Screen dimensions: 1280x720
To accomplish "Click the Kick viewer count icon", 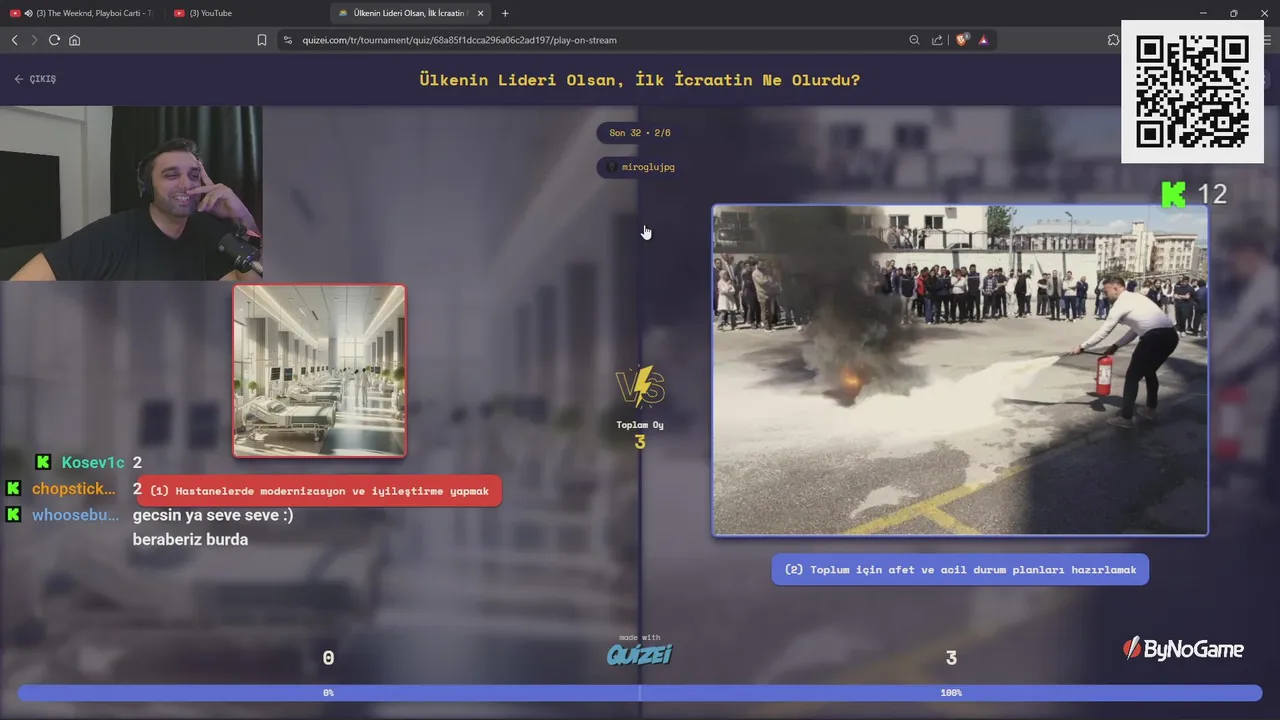I will coord(1173,194).
